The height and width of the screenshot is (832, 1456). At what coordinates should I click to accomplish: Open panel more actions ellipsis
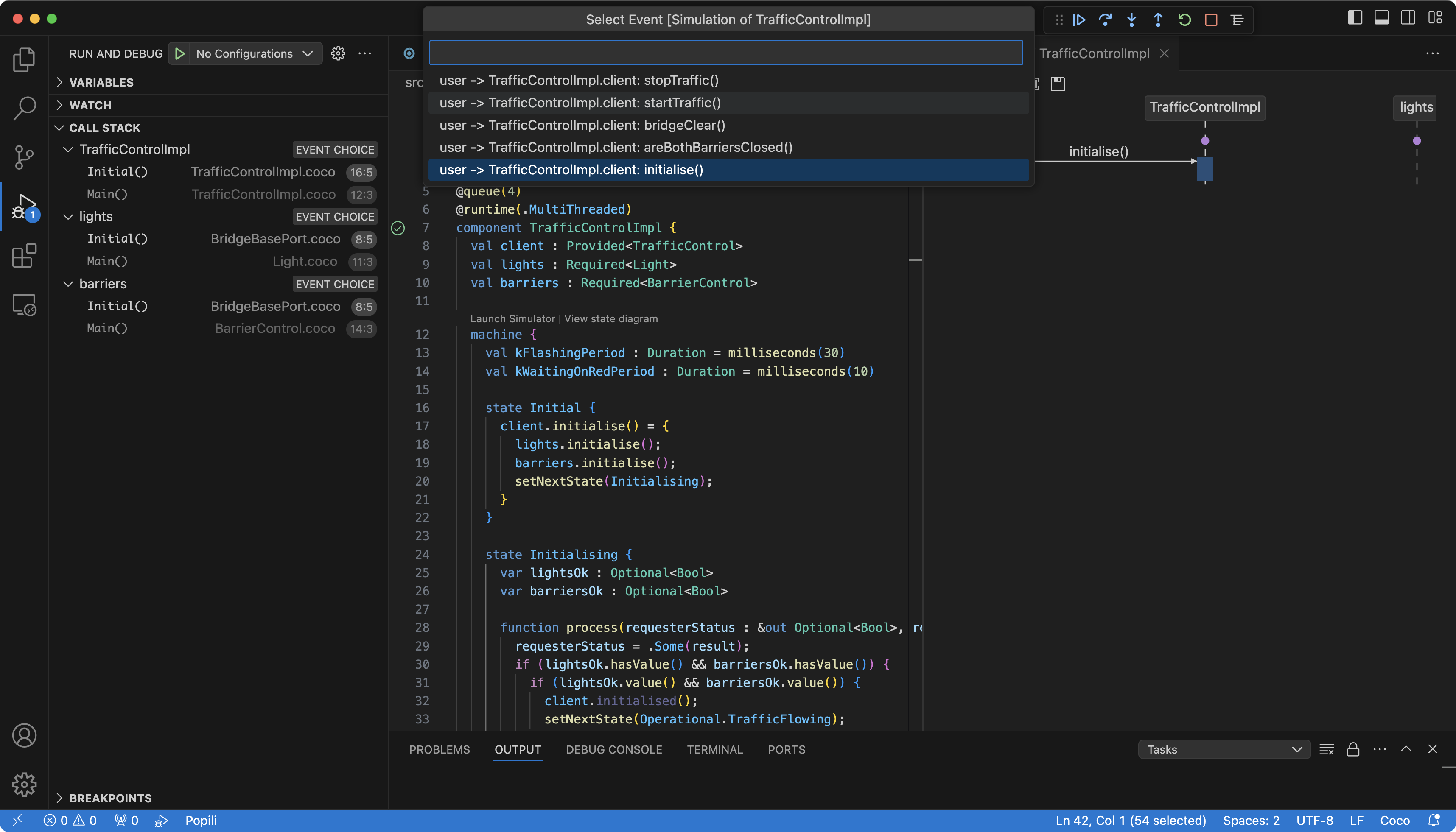1379,749
